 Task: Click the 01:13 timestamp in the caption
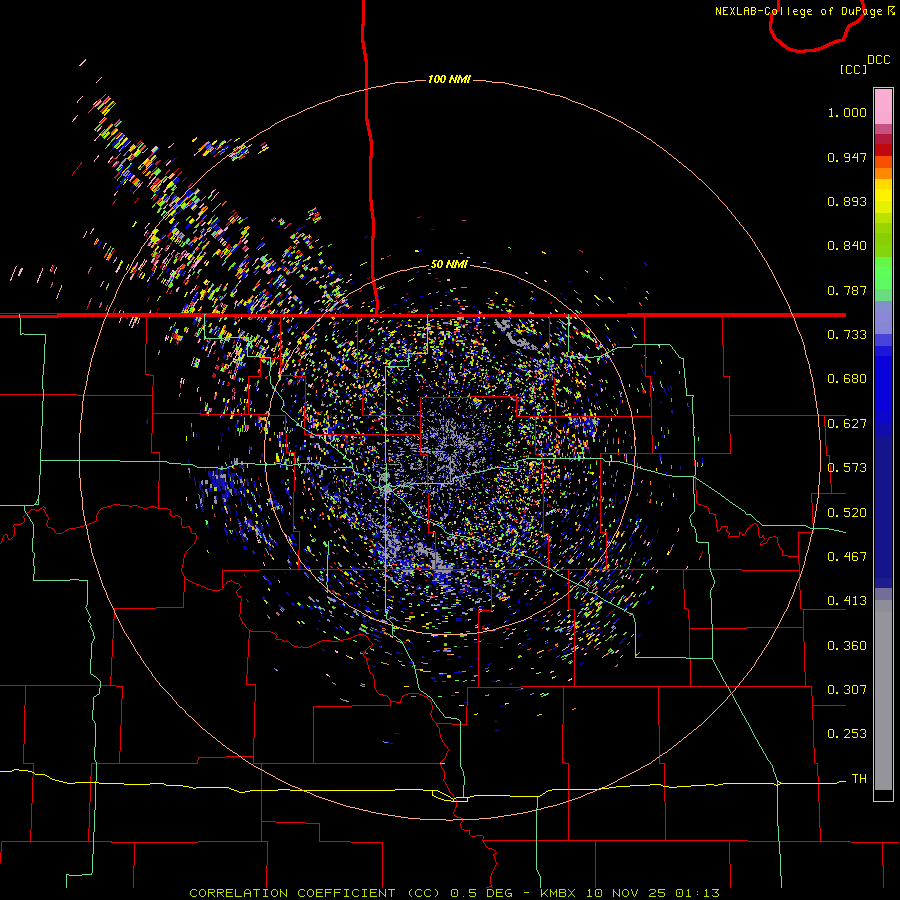pyautogui.click(x=697, y=893)
